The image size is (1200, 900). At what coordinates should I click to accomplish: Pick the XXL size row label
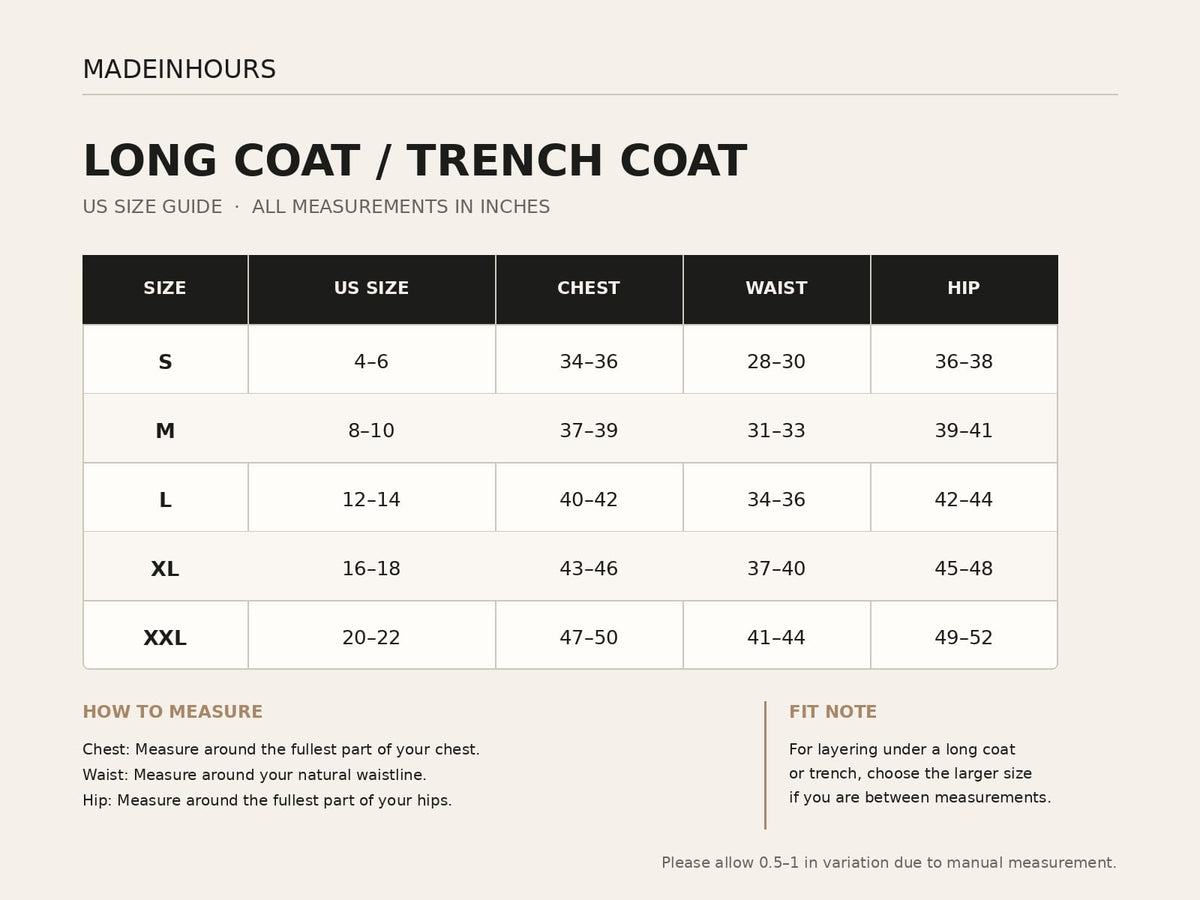(165, 638)
